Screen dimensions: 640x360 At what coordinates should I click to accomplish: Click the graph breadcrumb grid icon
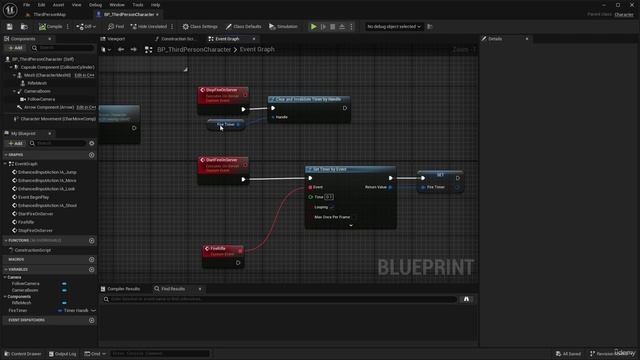(x=149, y=49)
